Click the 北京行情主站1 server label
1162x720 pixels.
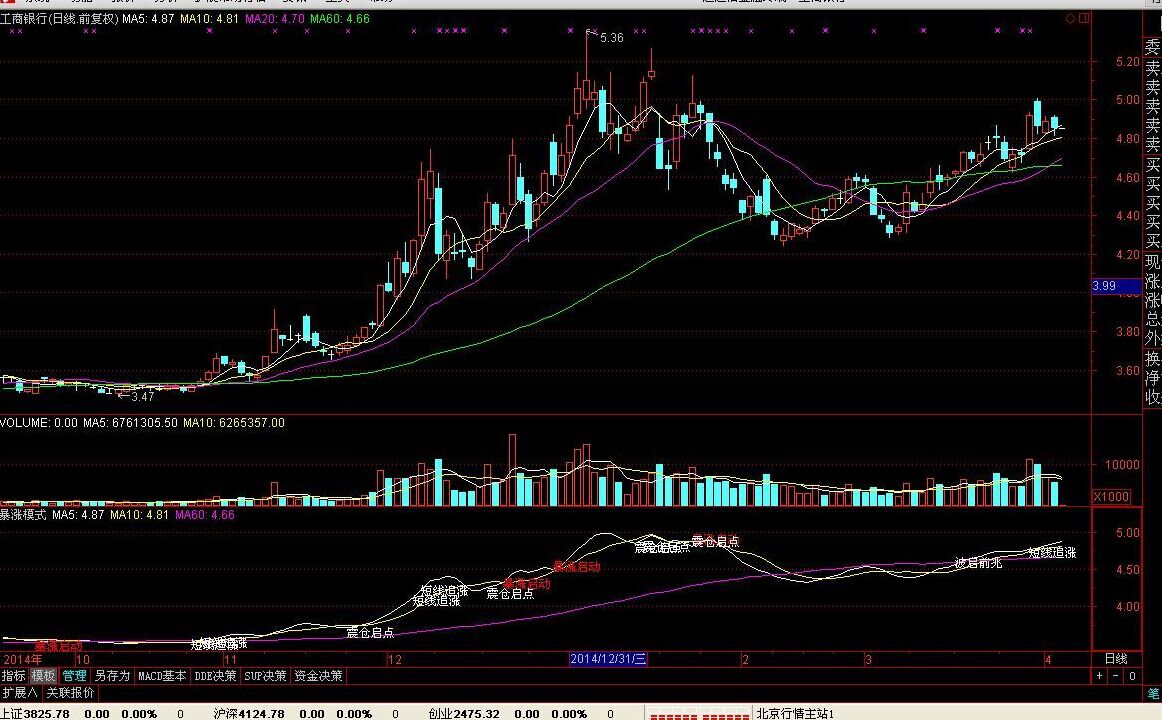(795, 714)
